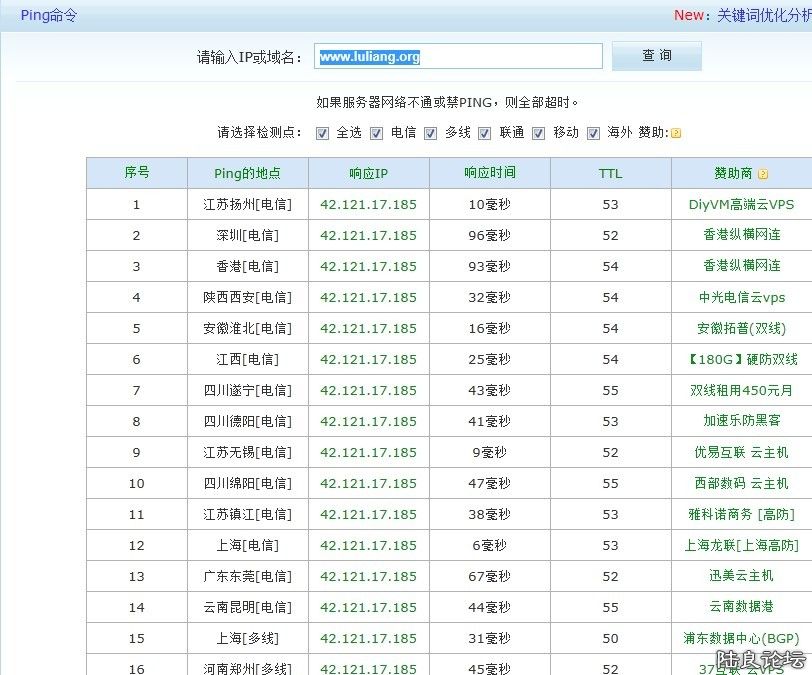The image size is (812, 675).
Task: Click the icon beside 赞助商 column header
Action: pos(763,174)
